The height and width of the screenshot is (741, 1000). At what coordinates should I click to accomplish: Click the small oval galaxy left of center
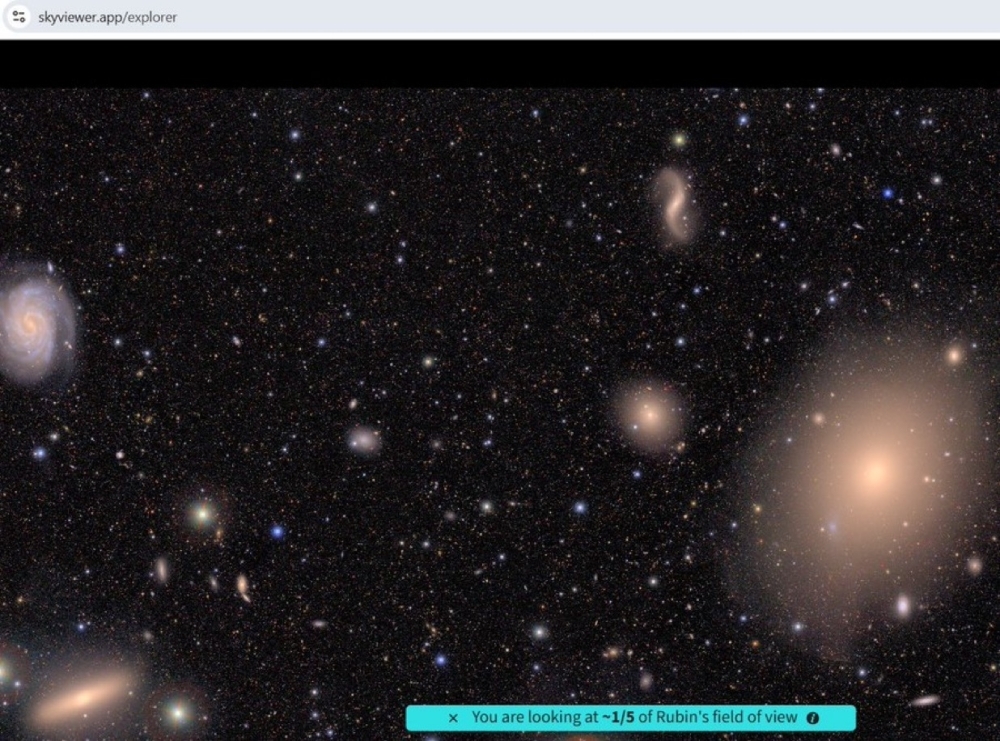(x=364, y=439)
